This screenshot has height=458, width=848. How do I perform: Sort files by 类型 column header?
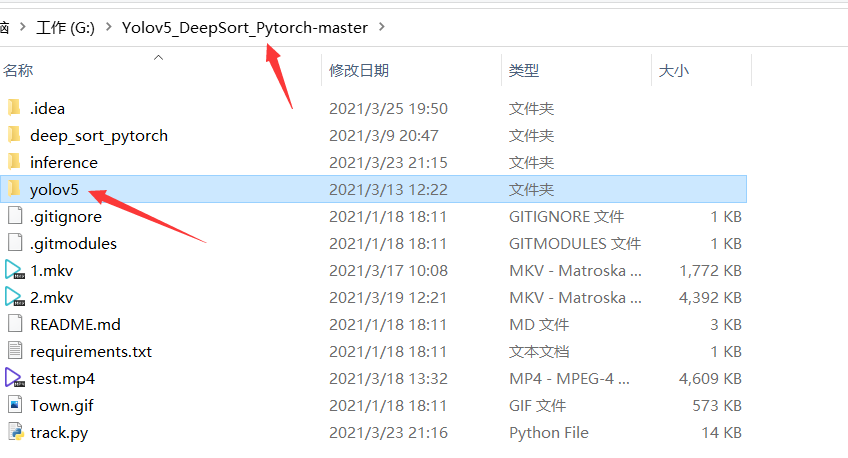coord(524,70)
